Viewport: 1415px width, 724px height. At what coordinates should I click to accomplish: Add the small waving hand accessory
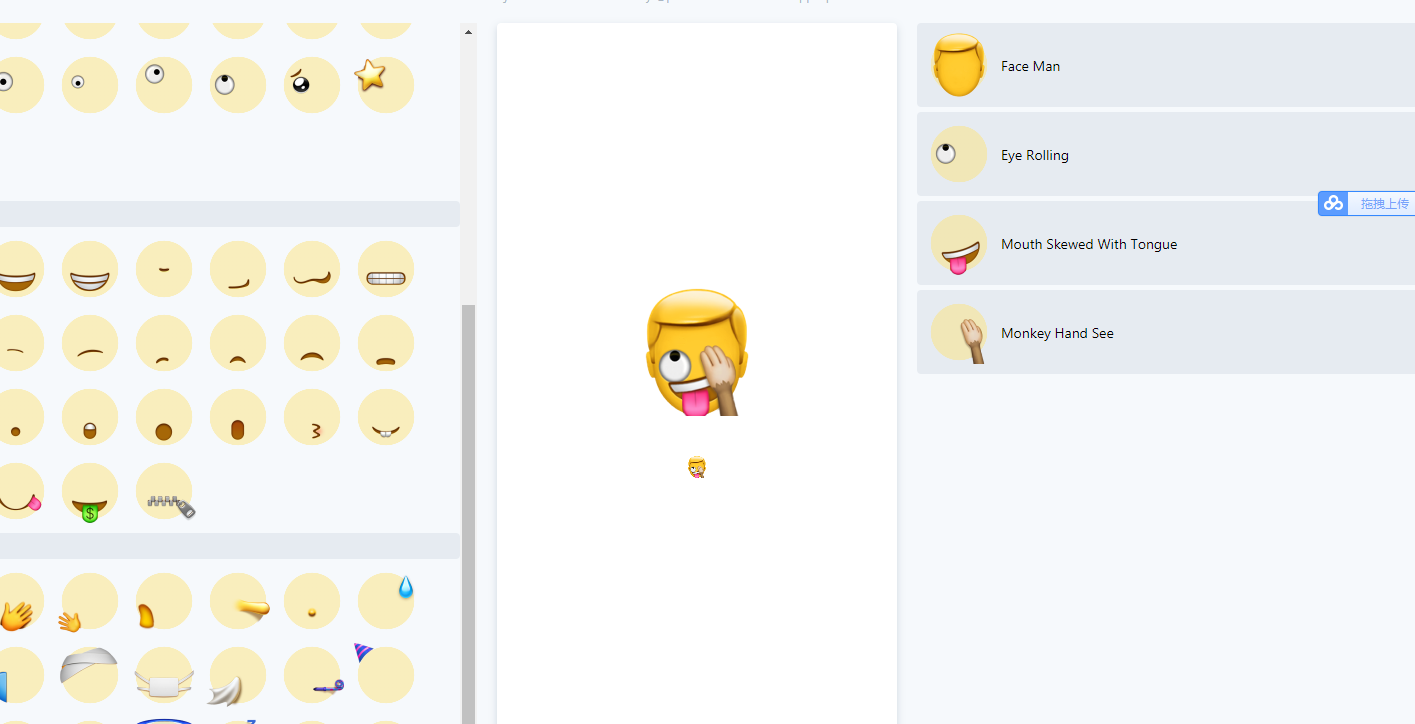coord(90,601)
